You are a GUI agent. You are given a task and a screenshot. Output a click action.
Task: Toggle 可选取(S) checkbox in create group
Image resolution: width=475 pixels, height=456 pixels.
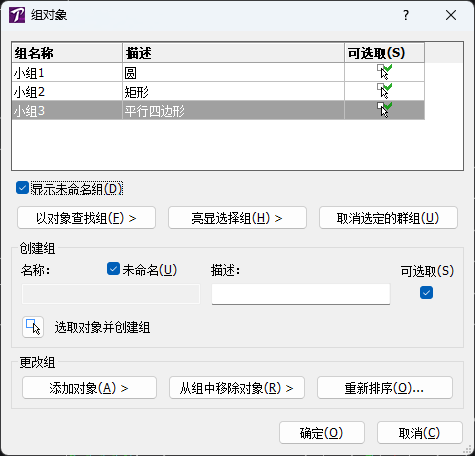pos(426,293)
